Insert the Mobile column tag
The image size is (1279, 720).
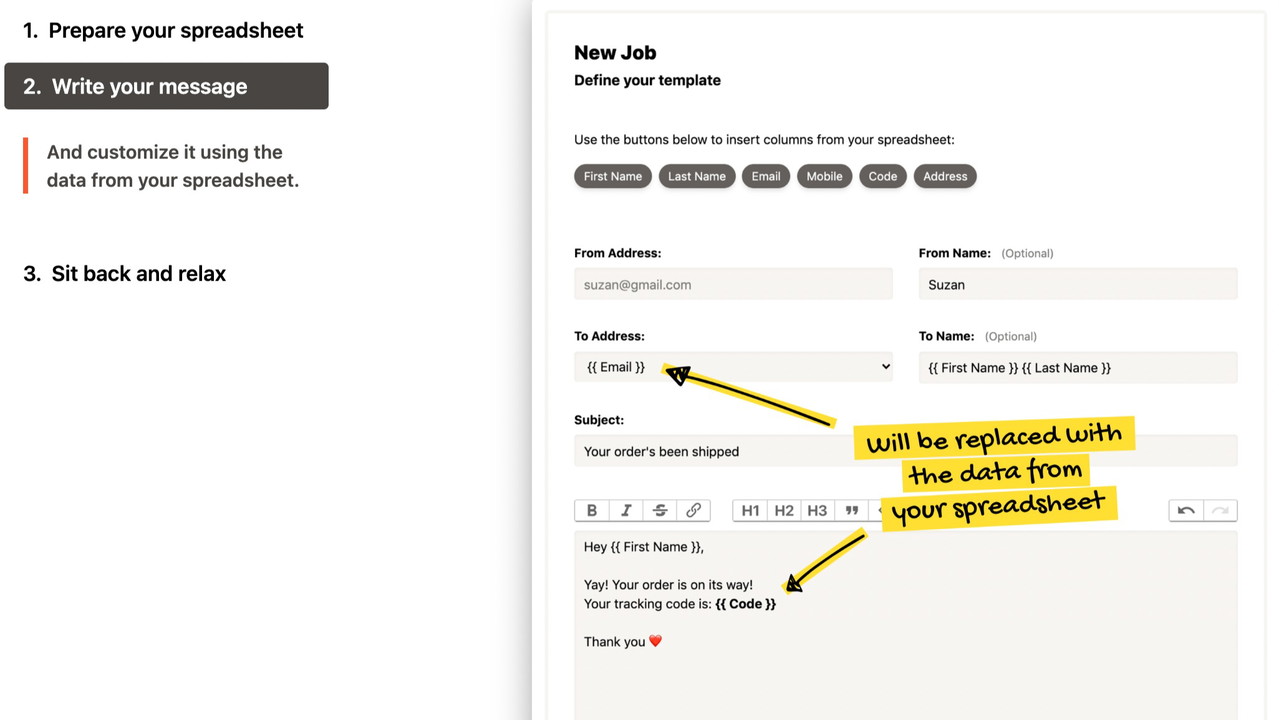click(824, 176)
